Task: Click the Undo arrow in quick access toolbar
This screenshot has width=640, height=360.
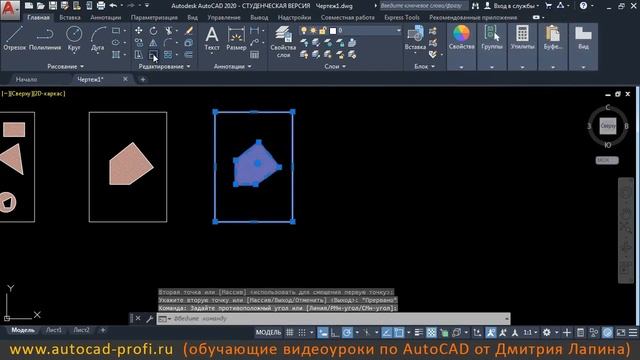Action: tap(113, 6)
